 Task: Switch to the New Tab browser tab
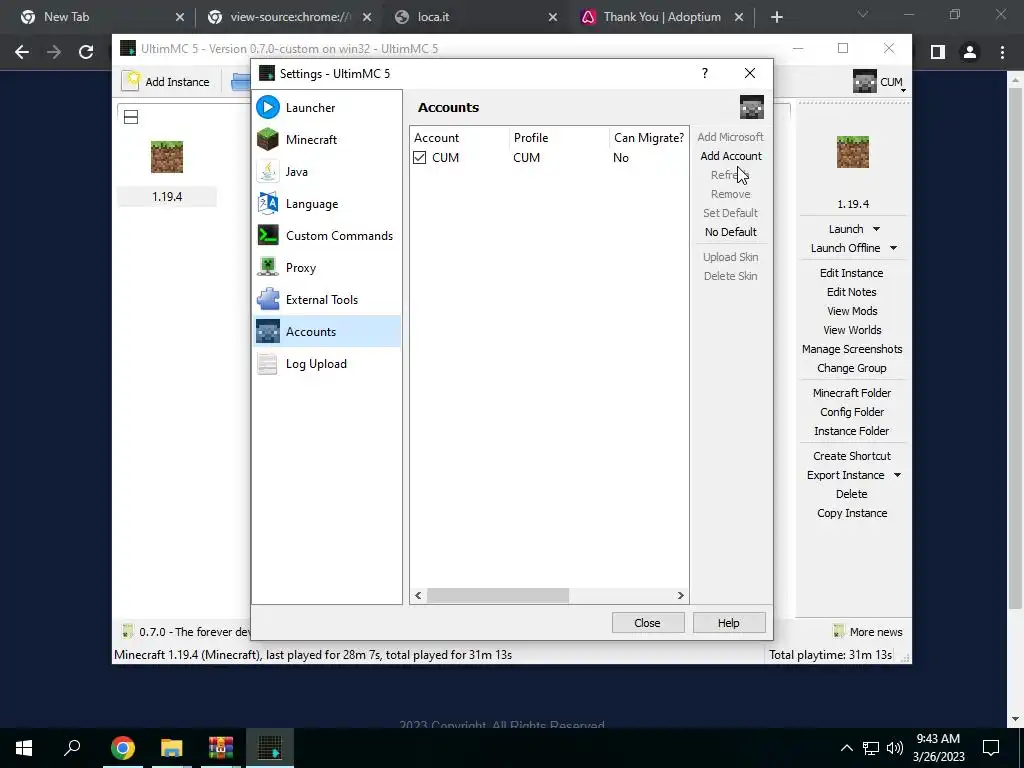pos(101,17)
